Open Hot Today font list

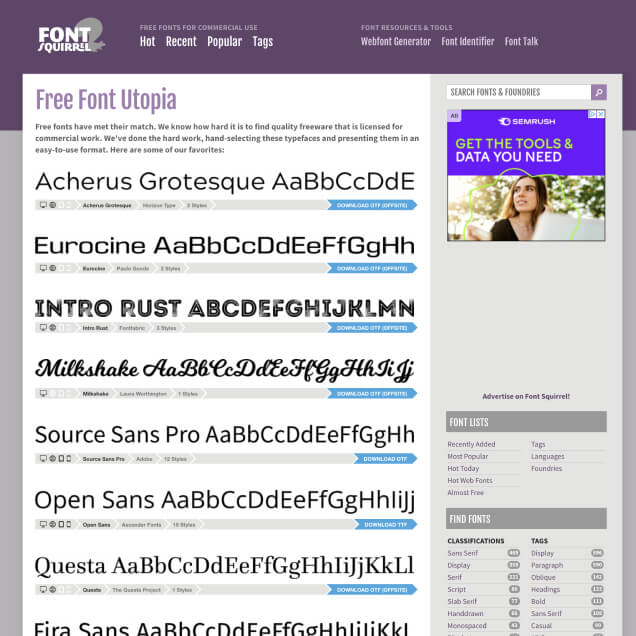coord(463,468)
